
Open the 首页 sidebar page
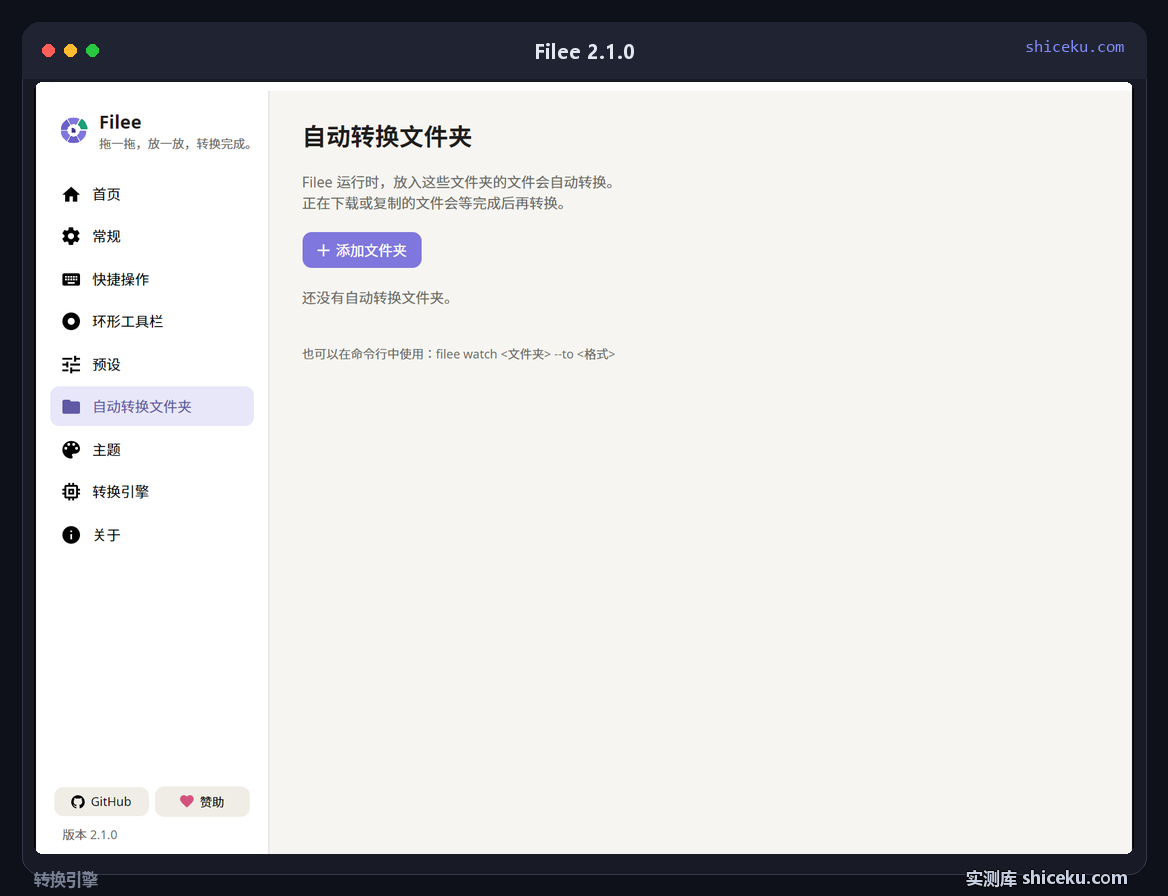pyautogui.click(x=152, y=194)
